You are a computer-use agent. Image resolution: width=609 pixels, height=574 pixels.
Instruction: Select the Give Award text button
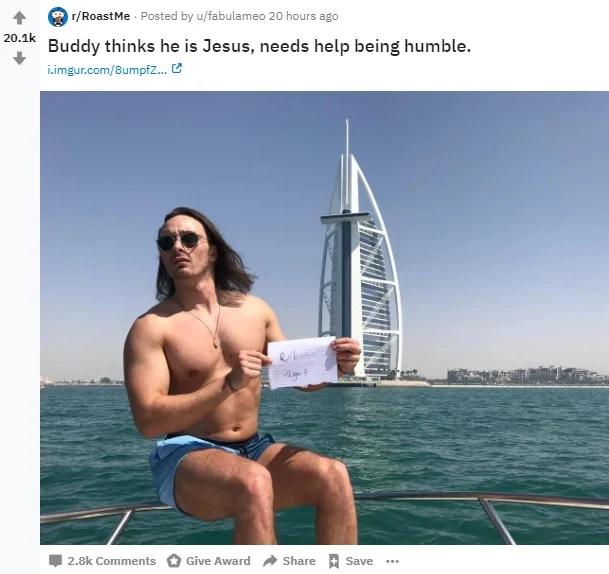pos(218,561)
